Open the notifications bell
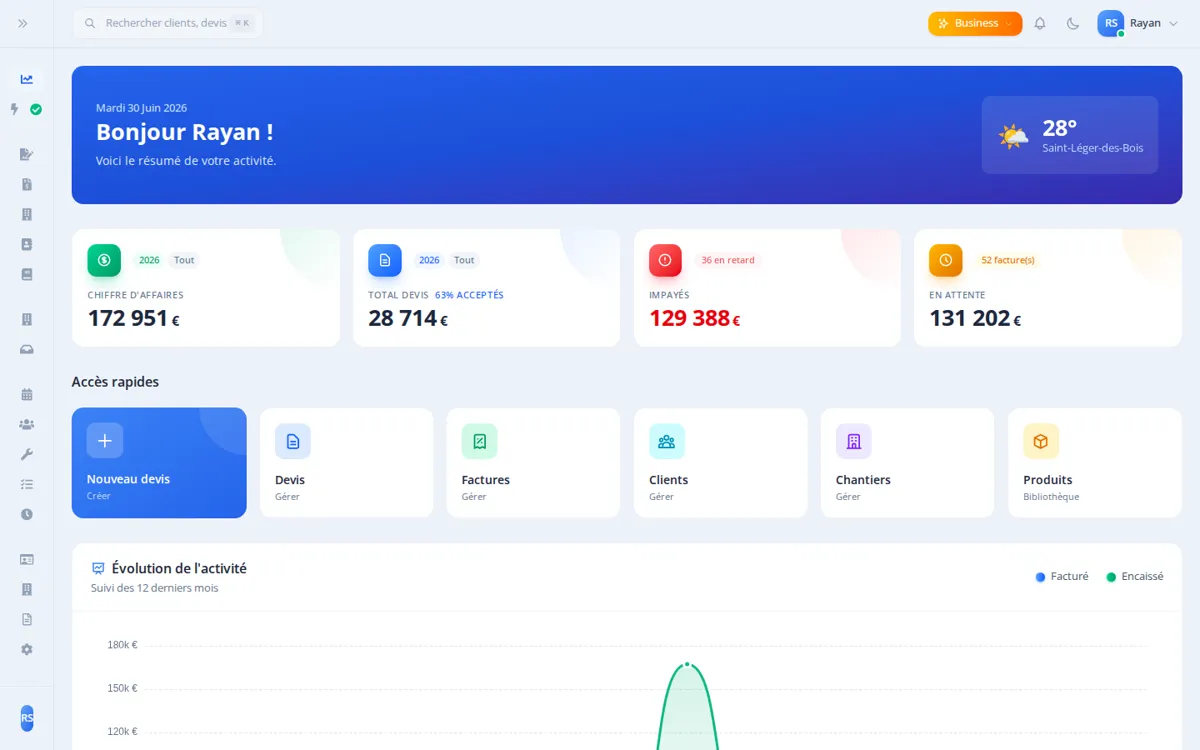Image resolution: width=1200 pixels, height=750 pixels. (x=1040, y=23)
